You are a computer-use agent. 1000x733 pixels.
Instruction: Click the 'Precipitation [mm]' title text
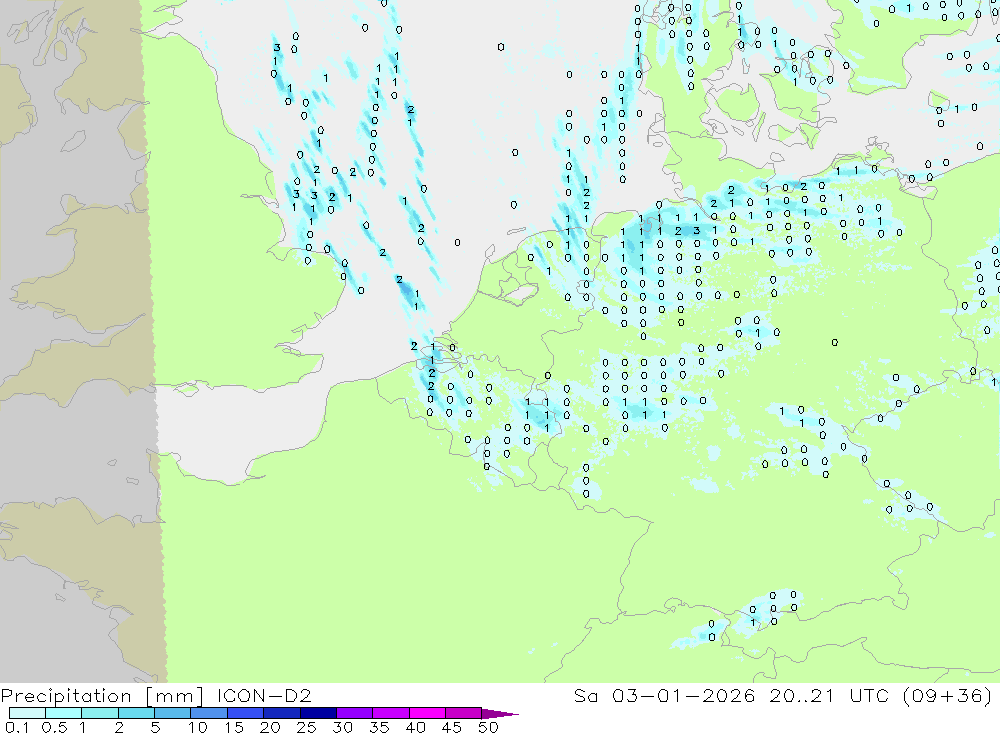tap(102, 696)
